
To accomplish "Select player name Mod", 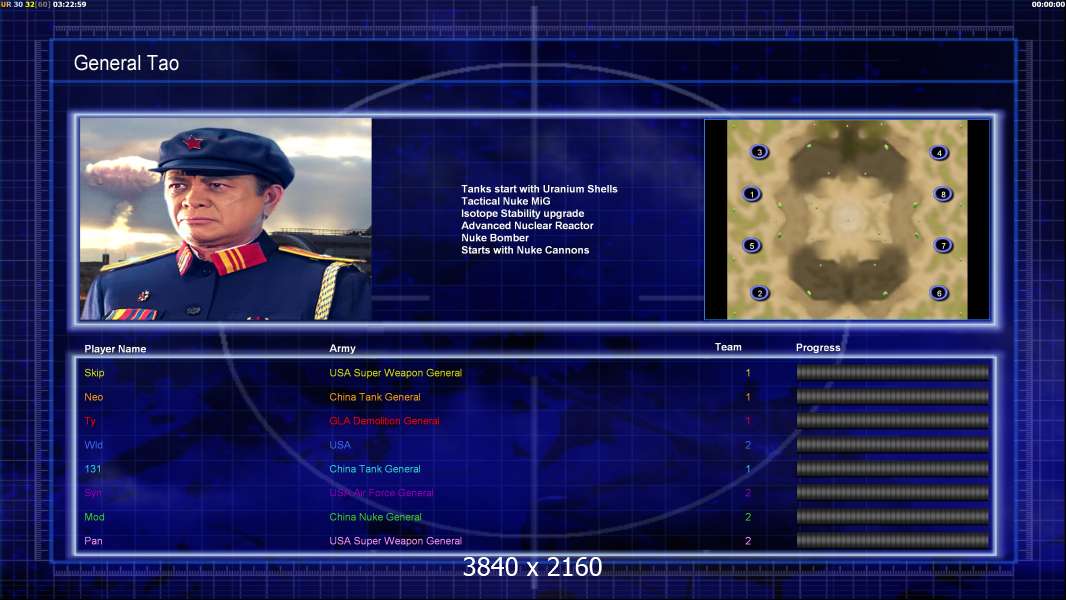I will pyautogui.click(x=94, y=517).
